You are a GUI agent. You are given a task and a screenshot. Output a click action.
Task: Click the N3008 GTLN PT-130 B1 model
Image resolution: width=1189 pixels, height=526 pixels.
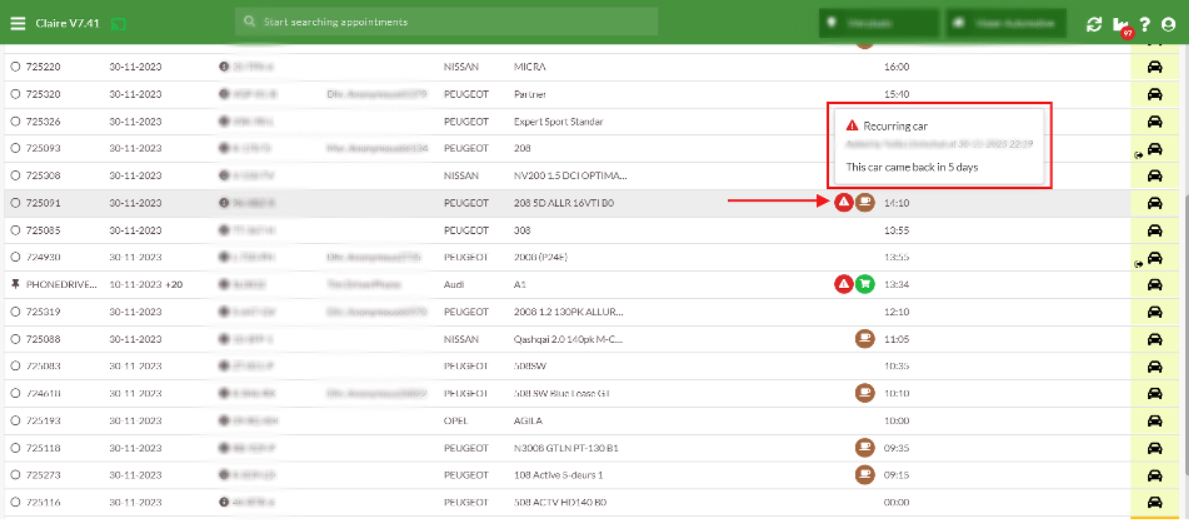566,447
